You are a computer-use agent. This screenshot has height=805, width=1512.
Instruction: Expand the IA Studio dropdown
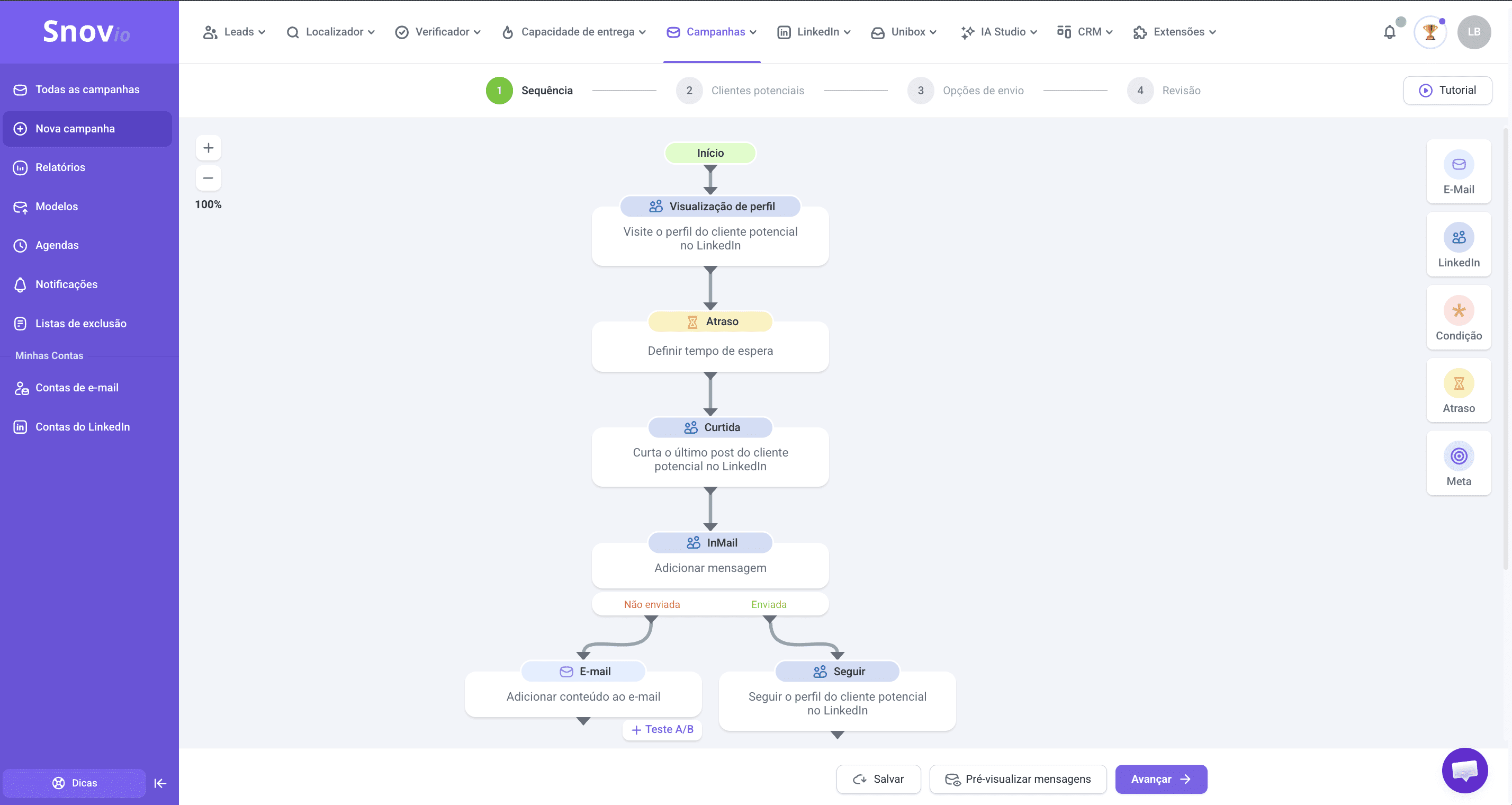click(x=999, y=32)
